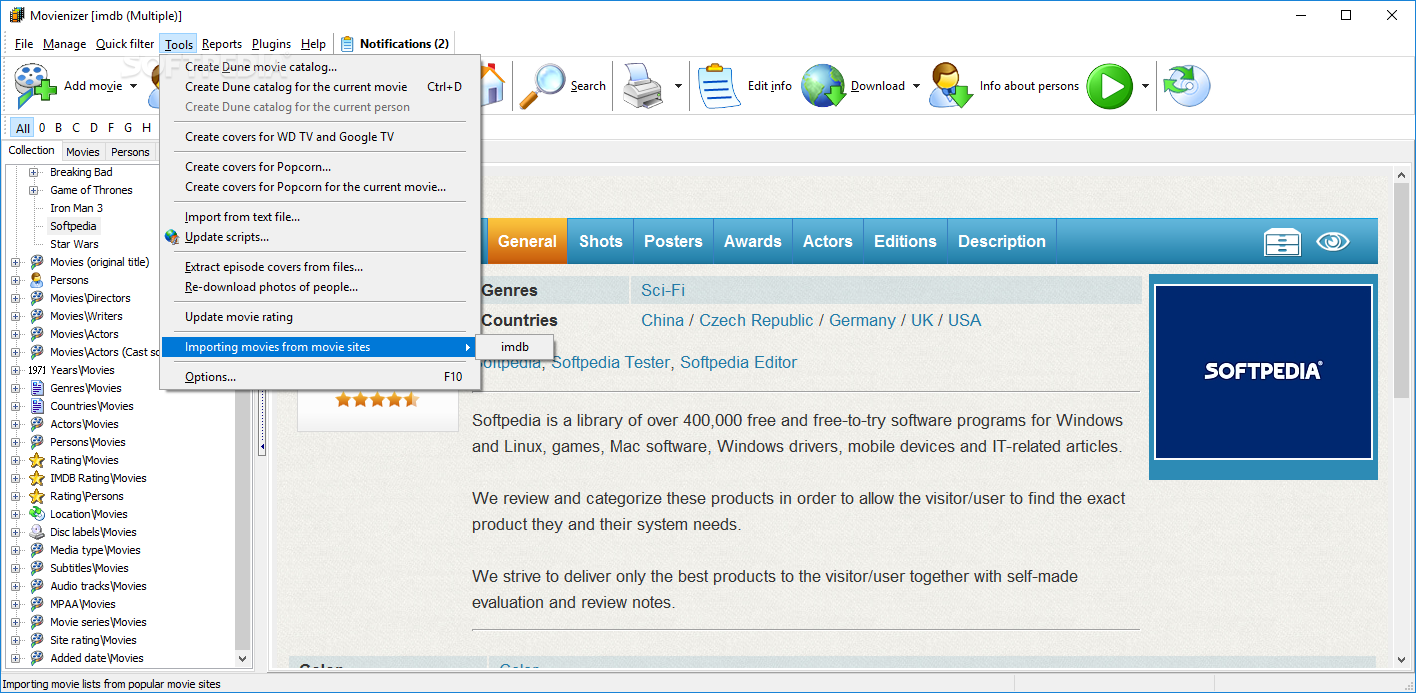Click the Notifications clipboard icon
1416x693 pixels.
point(347,44)
